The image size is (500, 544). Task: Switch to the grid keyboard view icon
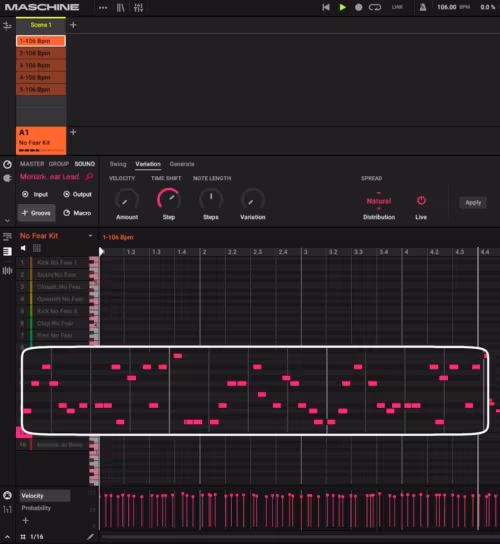36,248
